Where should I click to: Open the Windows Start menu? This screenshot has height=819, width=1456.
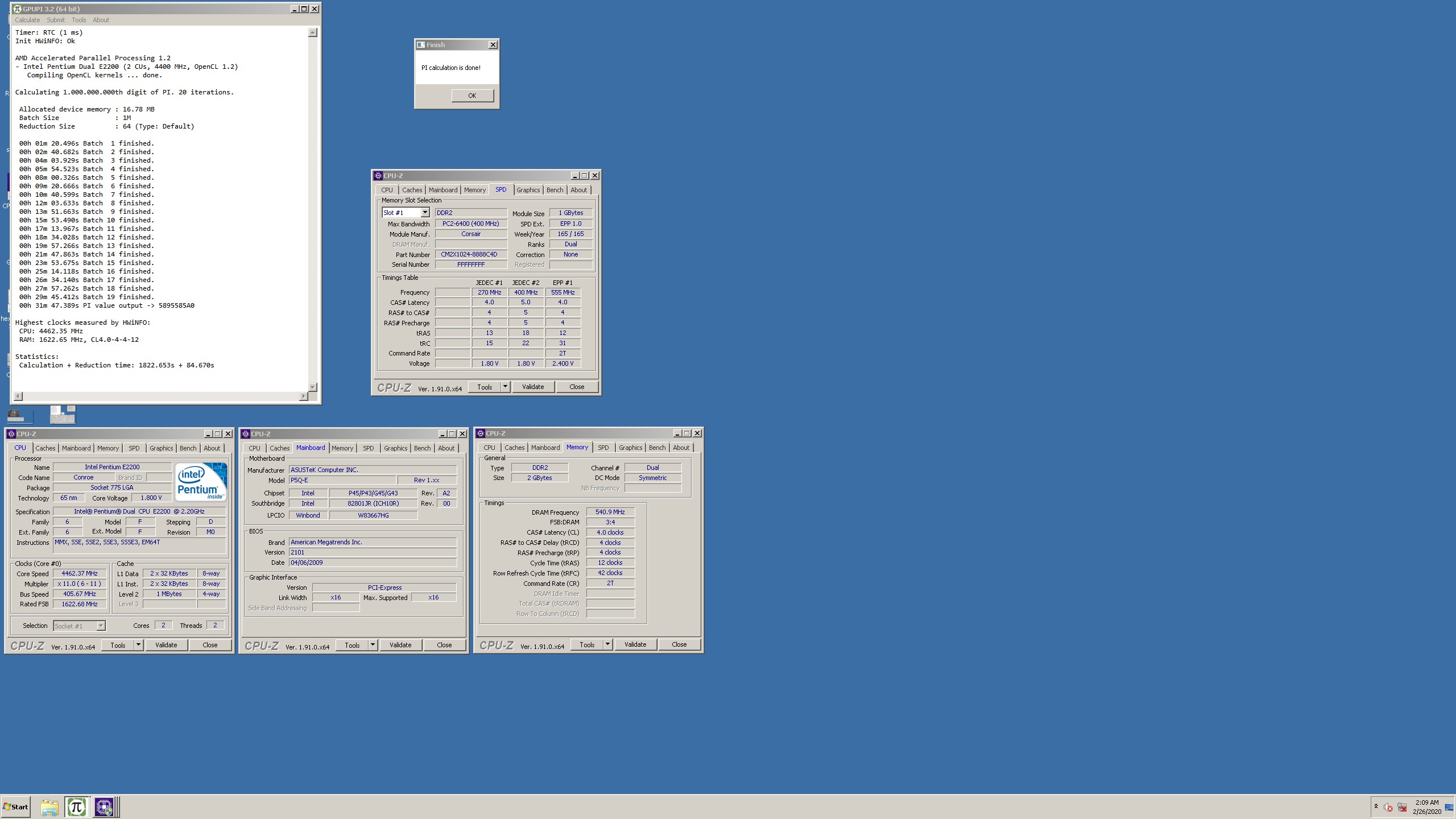[16, 807]
